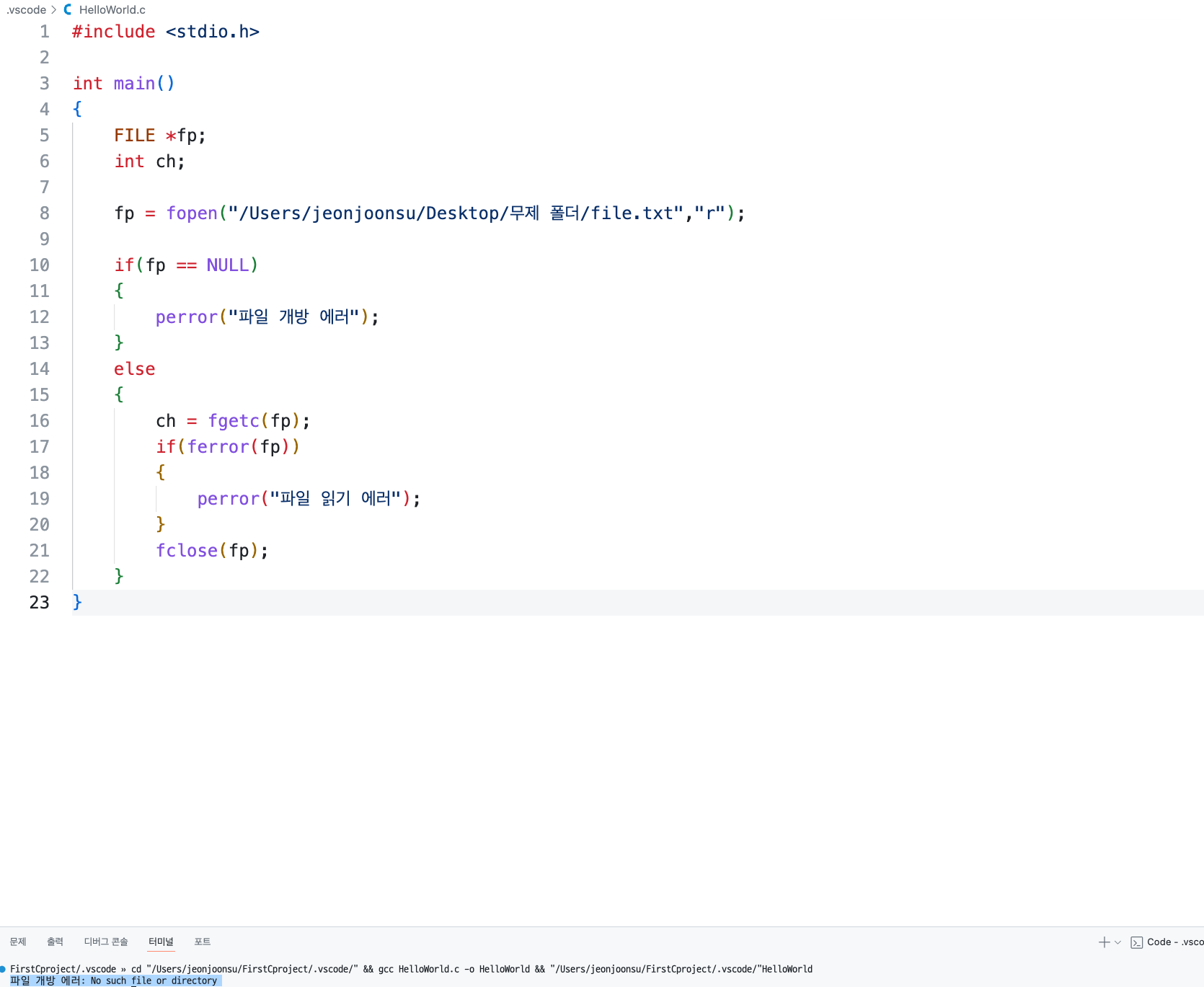
Task: Switch to the 출력 (Output) tab
Action: pyautogui.click(x=55, y=942)
